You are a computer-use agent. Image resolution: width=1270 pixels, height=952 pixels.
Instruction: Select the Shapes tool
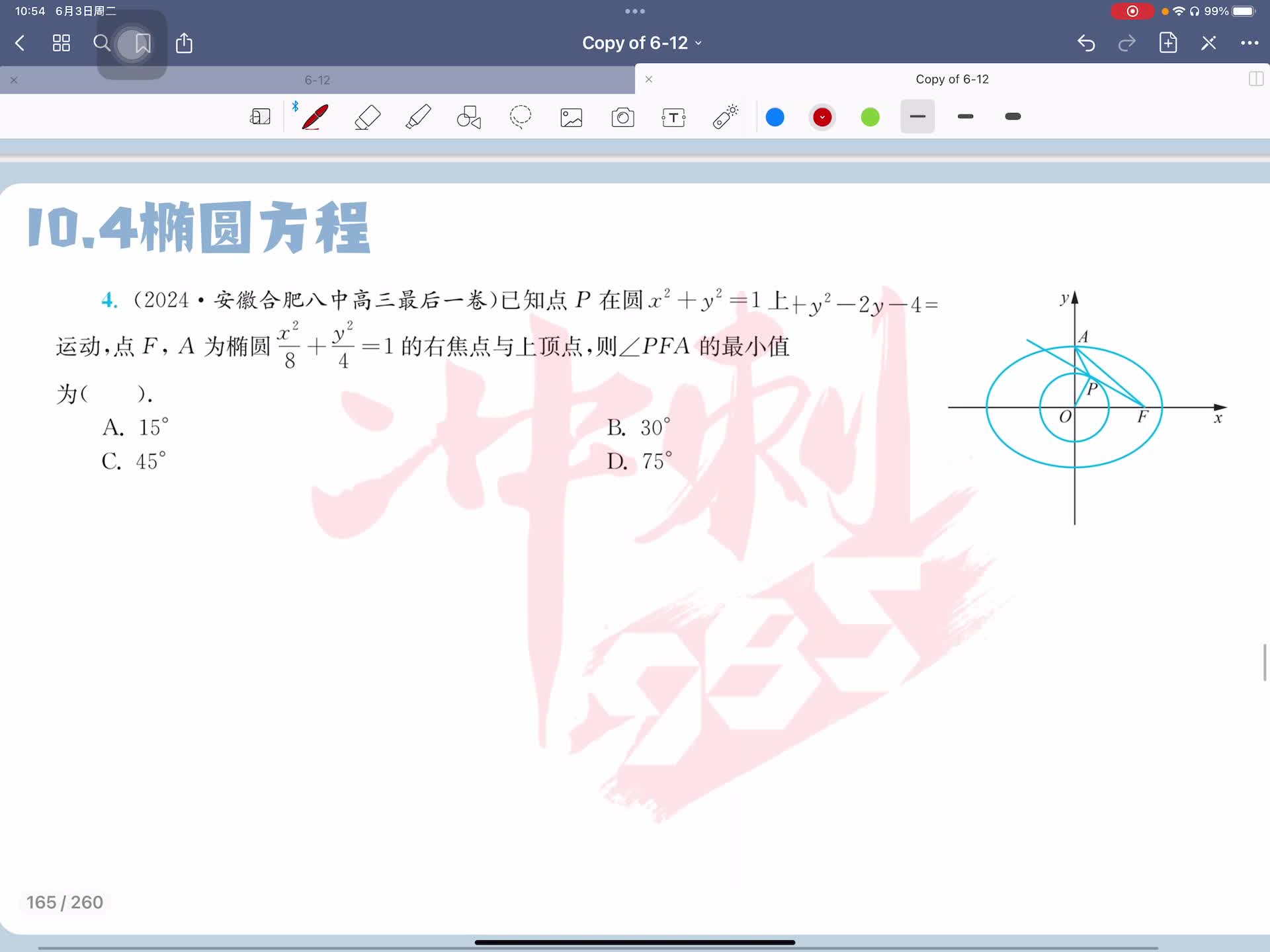click(469, 117)
